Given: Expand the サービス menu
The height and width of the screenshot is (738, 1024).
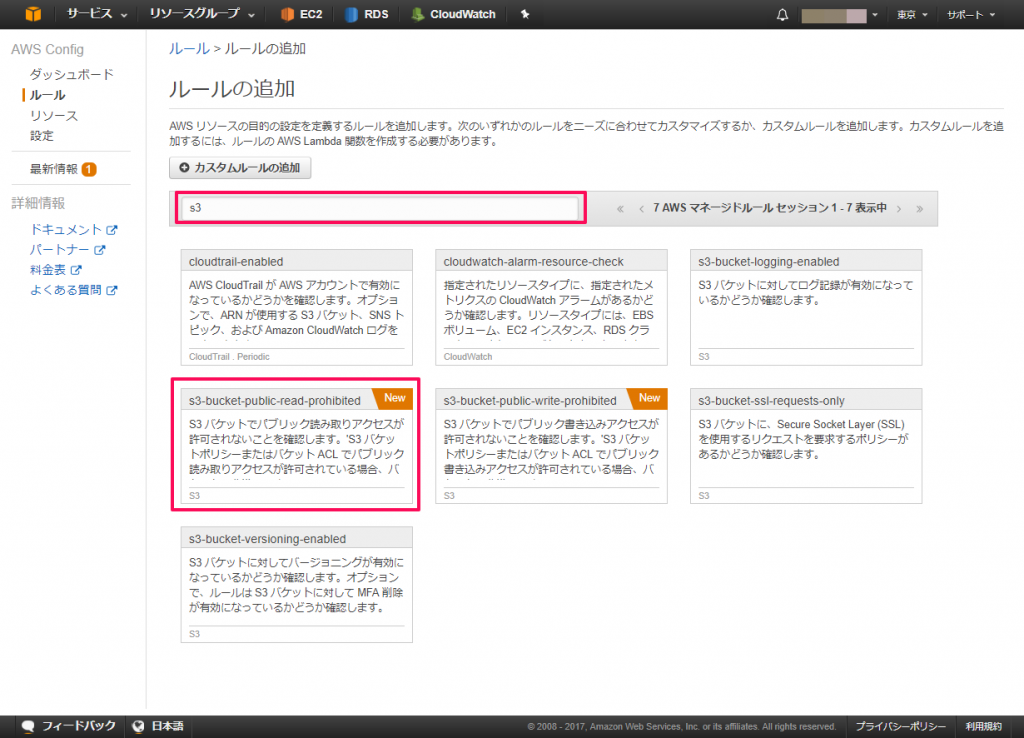Looking at the screenshot, I should click(97, 14).
